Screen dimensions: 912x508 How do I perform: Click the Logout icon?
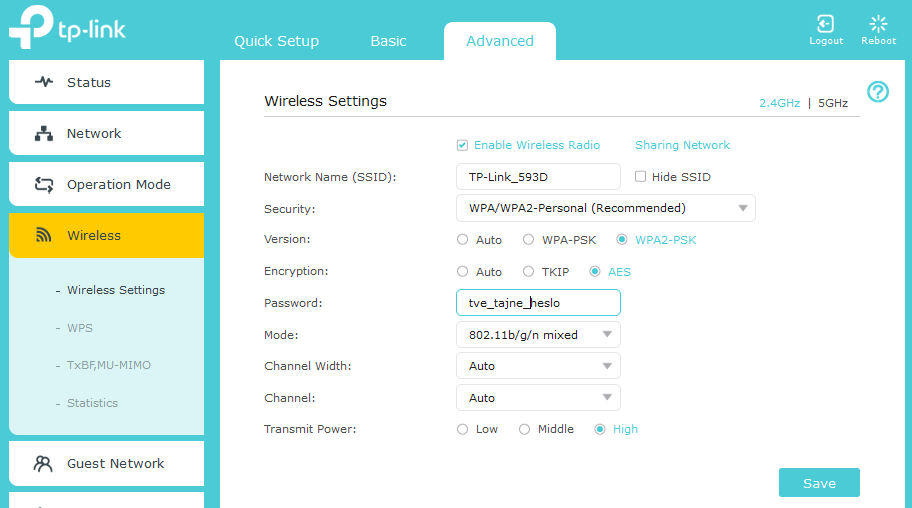pyautogui.click(x=825, y=24)
